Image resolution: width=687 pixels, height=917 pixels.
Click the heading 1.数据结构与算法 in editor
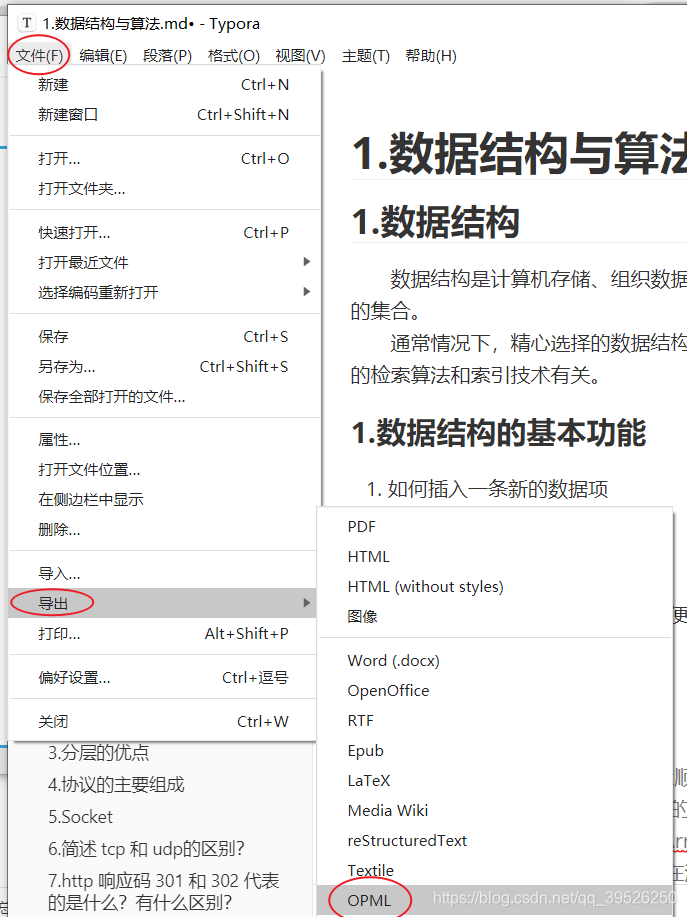[x=519, y=153]
